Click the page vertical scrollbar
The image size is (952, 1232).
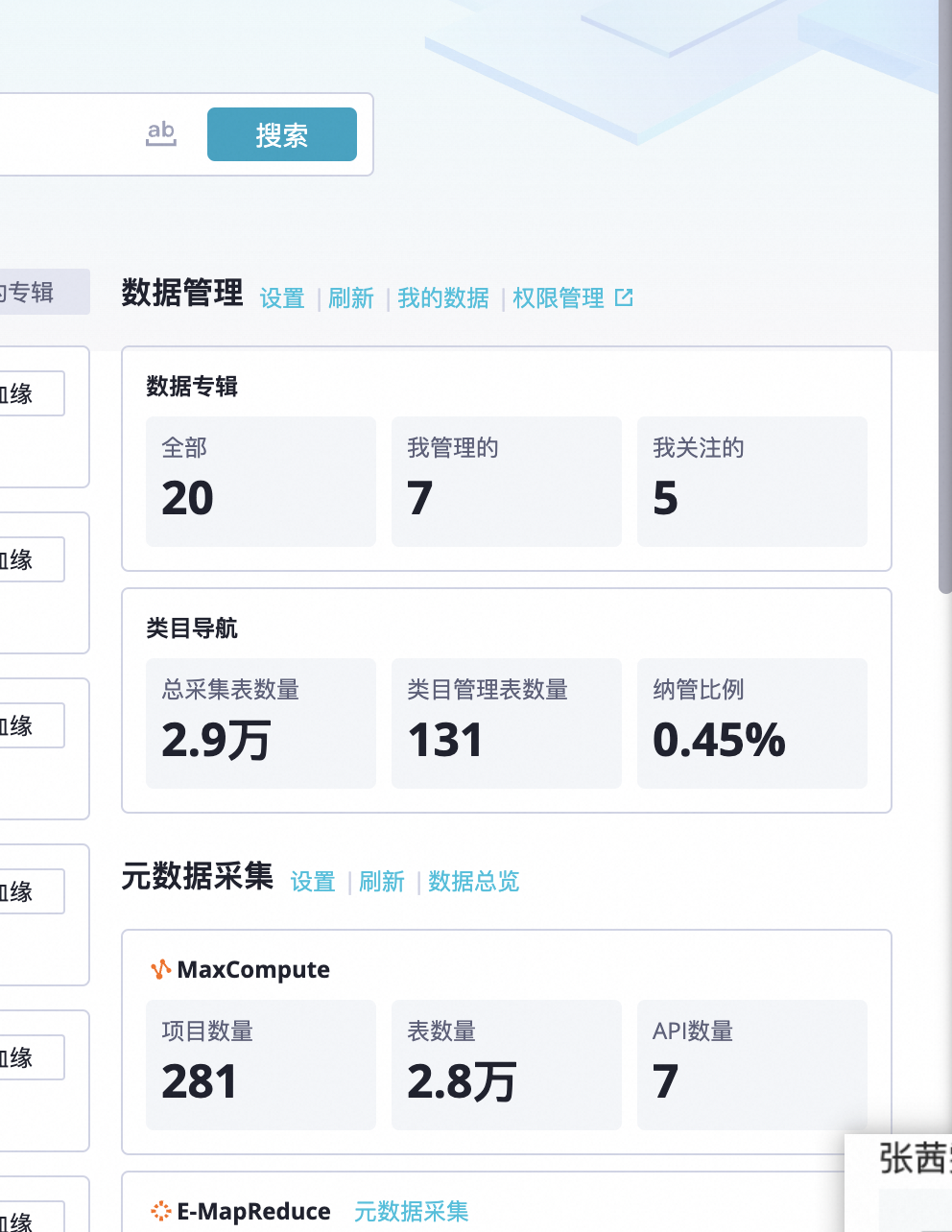945,297
